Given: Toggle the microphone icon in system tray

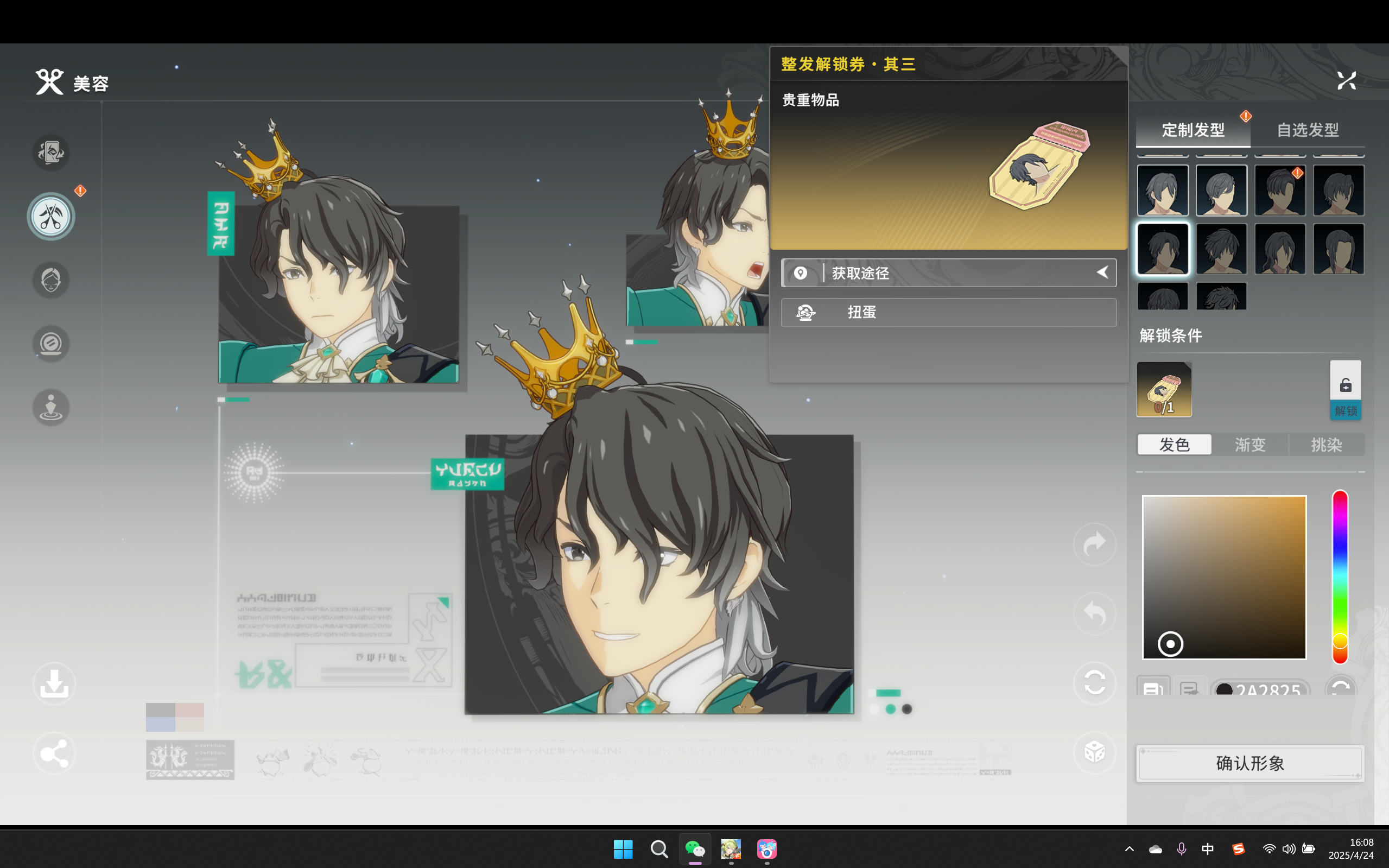Looking at the screenshot, I should [x=1181, y=848].
